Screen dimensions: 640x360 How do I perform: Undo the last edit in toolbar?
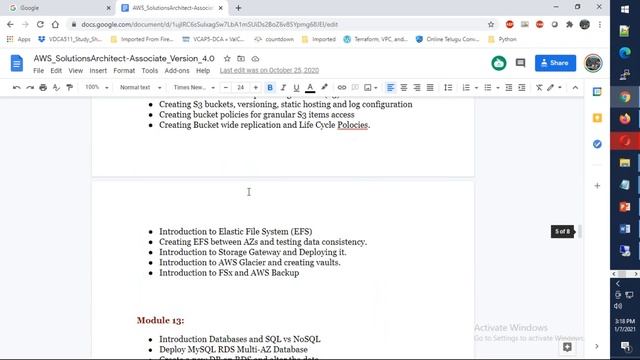[x=16, y=87]
